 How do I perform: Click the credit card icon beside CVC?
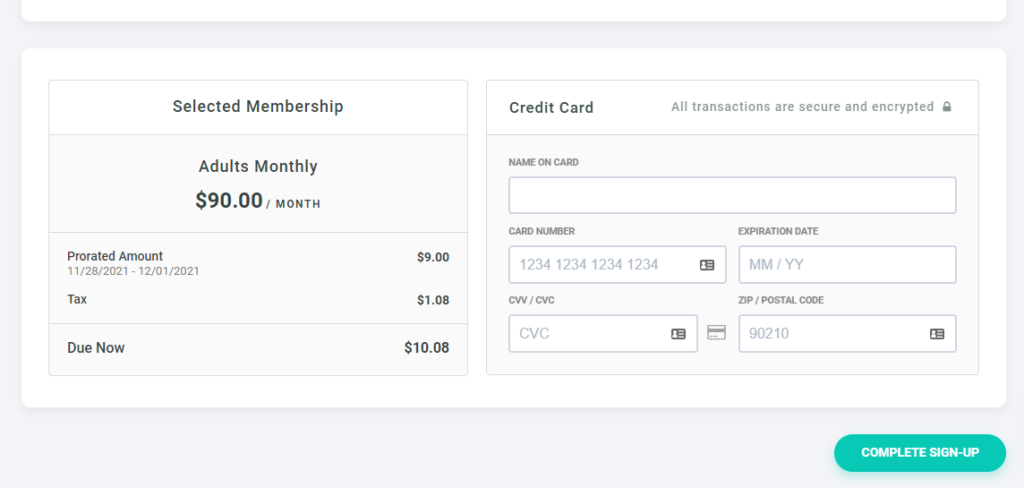716,333
